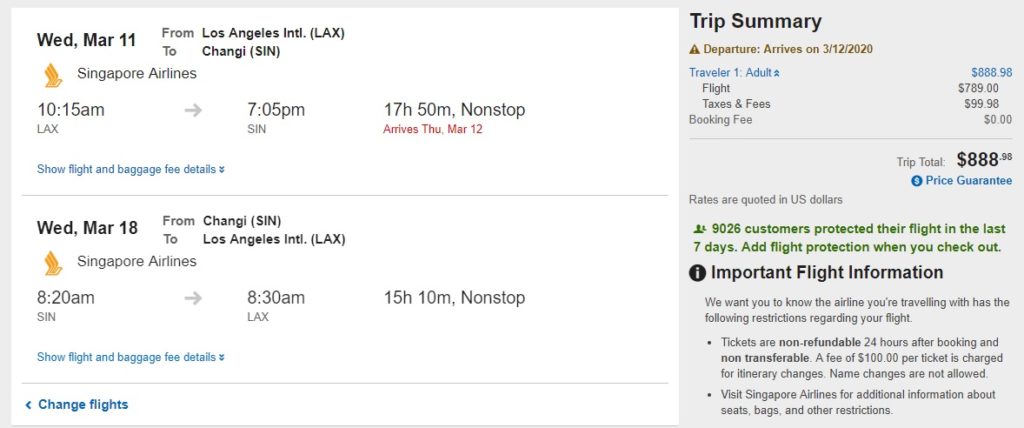Expand flight and baggage fee details for Mar 11
The height and width of the screenshot is (428, 1024).
[130, 169]
